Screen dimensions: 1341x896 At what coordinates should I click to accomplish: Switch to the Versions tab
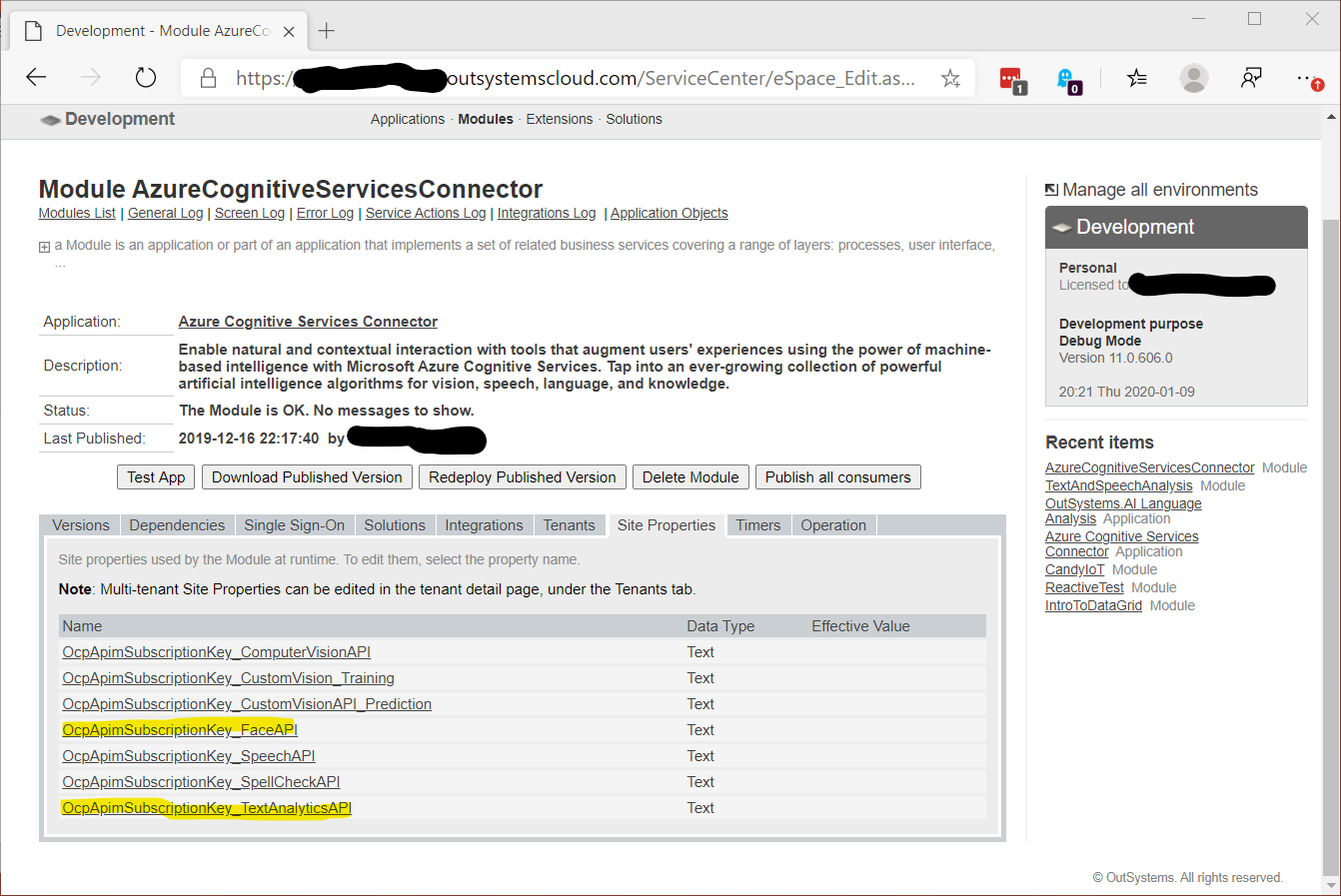81,525
